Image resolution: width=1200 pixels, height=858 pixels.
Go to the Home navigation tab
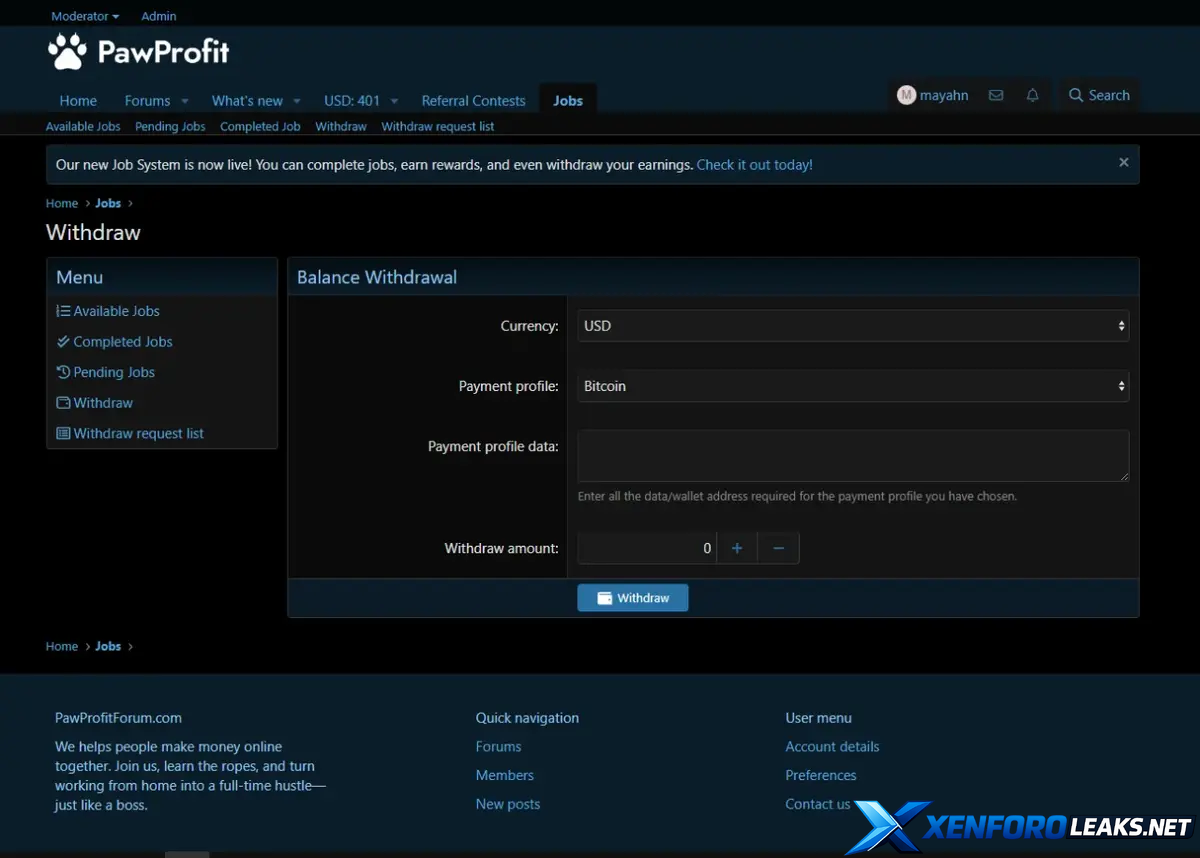tap(78, 101)
